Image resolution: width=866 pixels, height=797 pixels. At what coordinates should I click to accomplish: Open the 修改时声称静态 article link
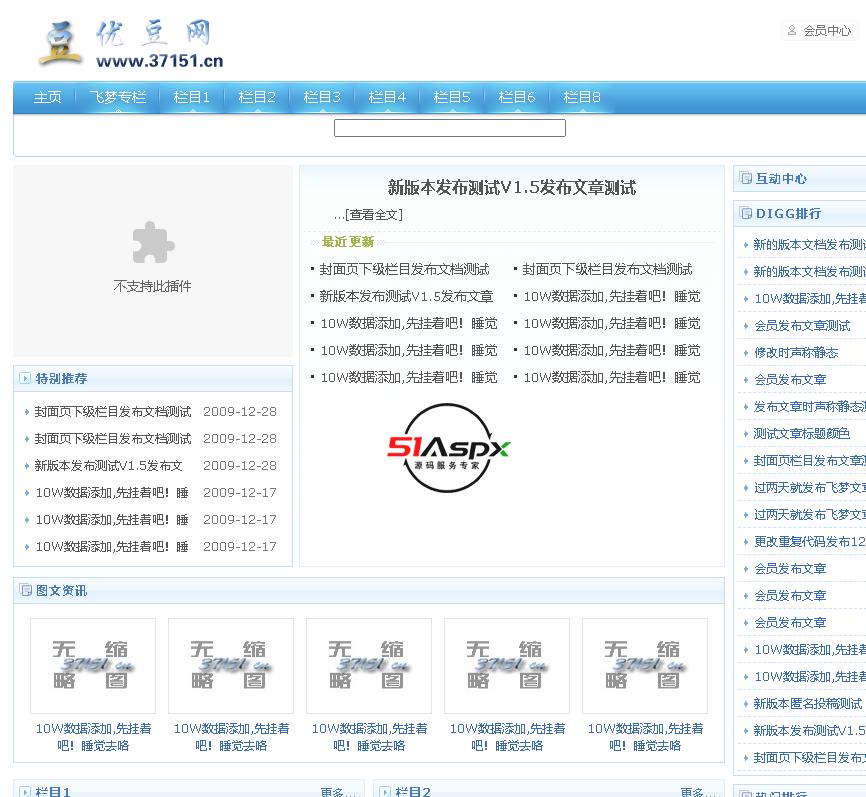point(796,353)
